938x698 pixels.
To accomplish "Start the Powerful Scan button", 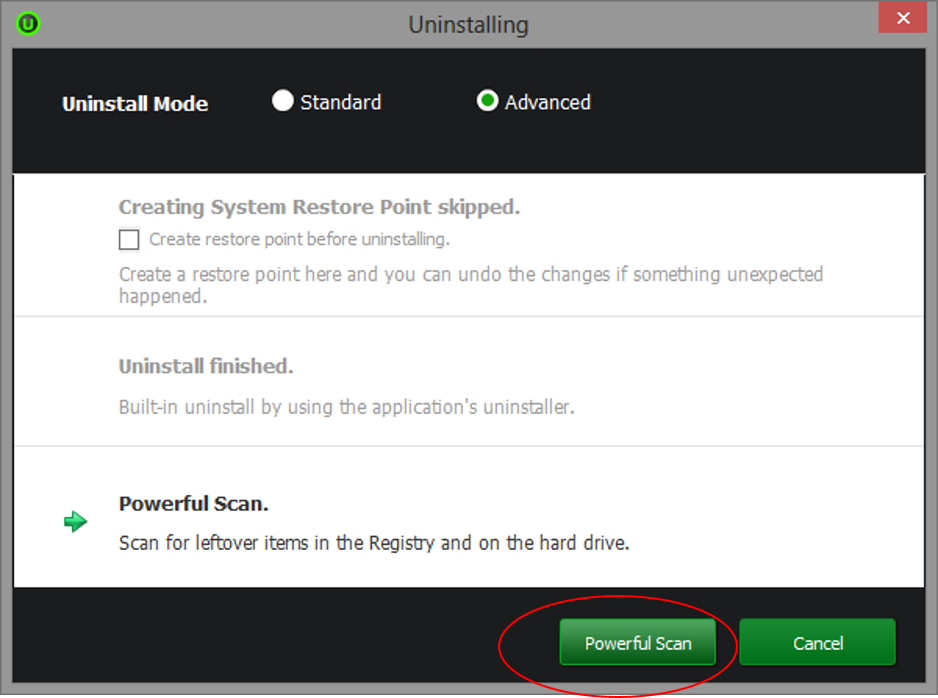I will tap(638, 642).
